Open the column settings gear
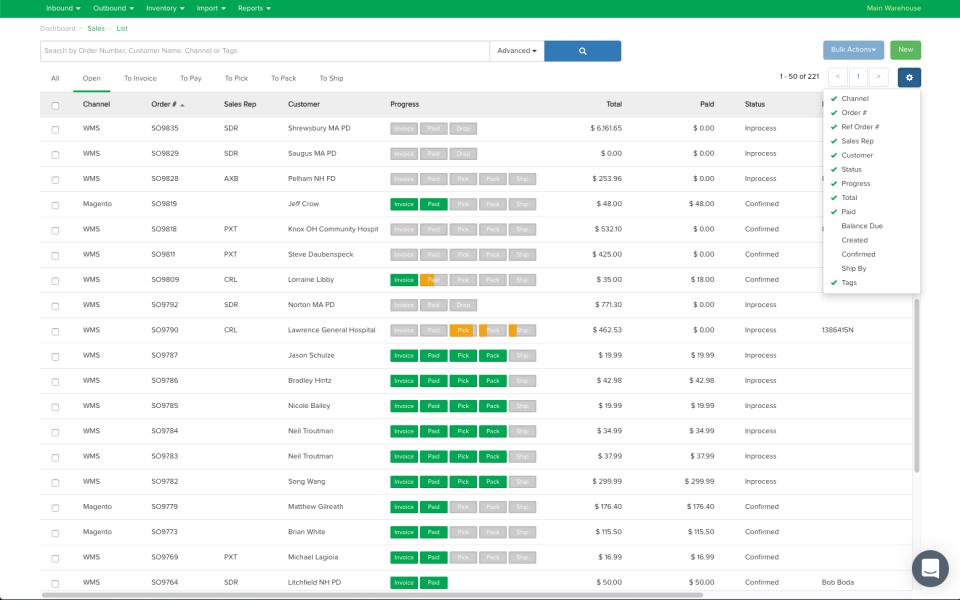Viewport: 960px width, 600px height. click(908, 76)
